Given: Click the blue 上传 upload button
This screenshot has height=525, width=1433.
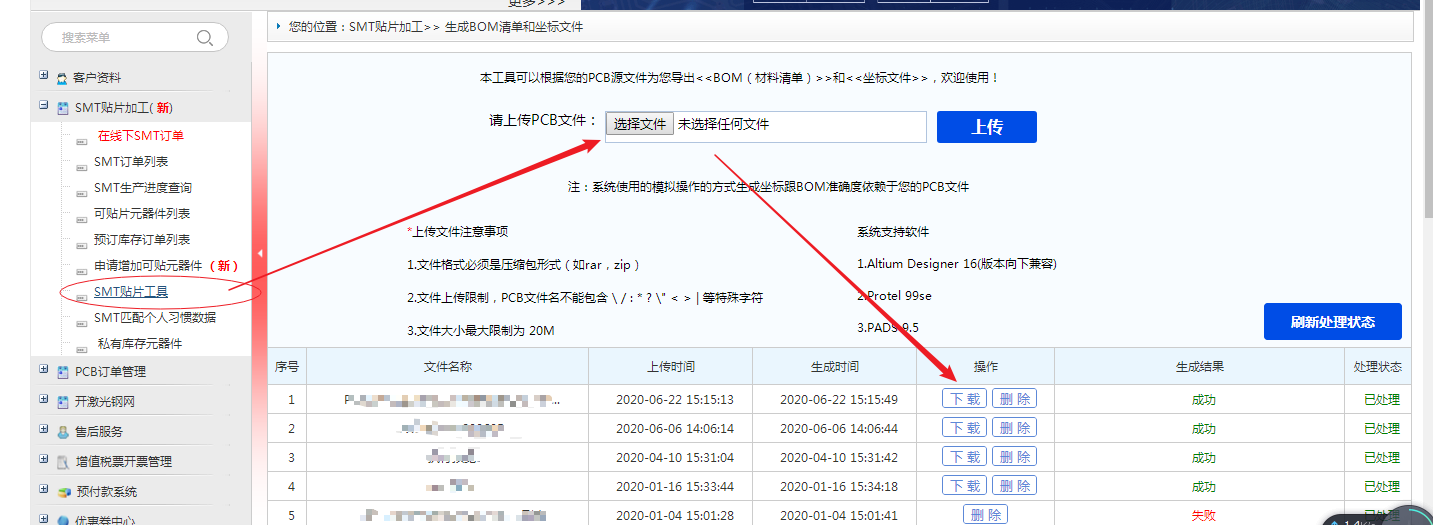Looking at the screenshot, I should pos(986,127).
